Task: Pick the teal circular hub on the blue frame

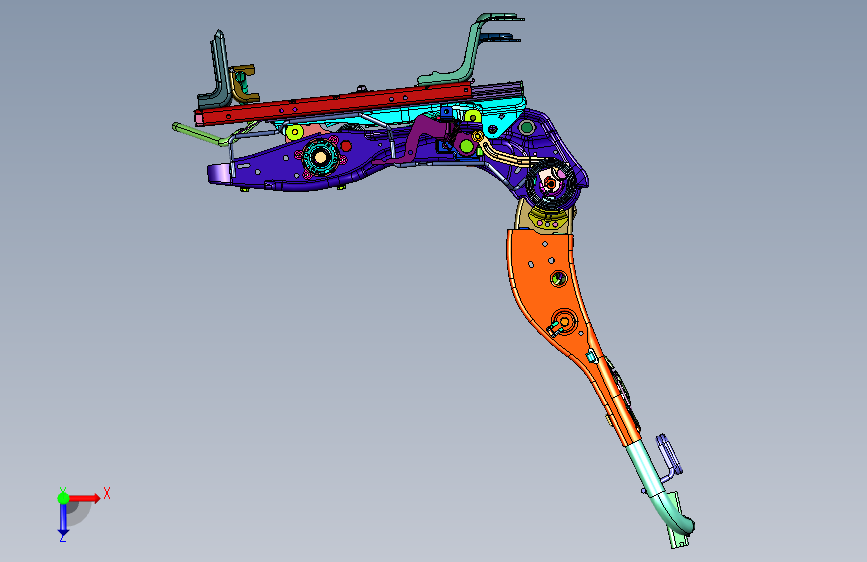Action: point(320,158)
